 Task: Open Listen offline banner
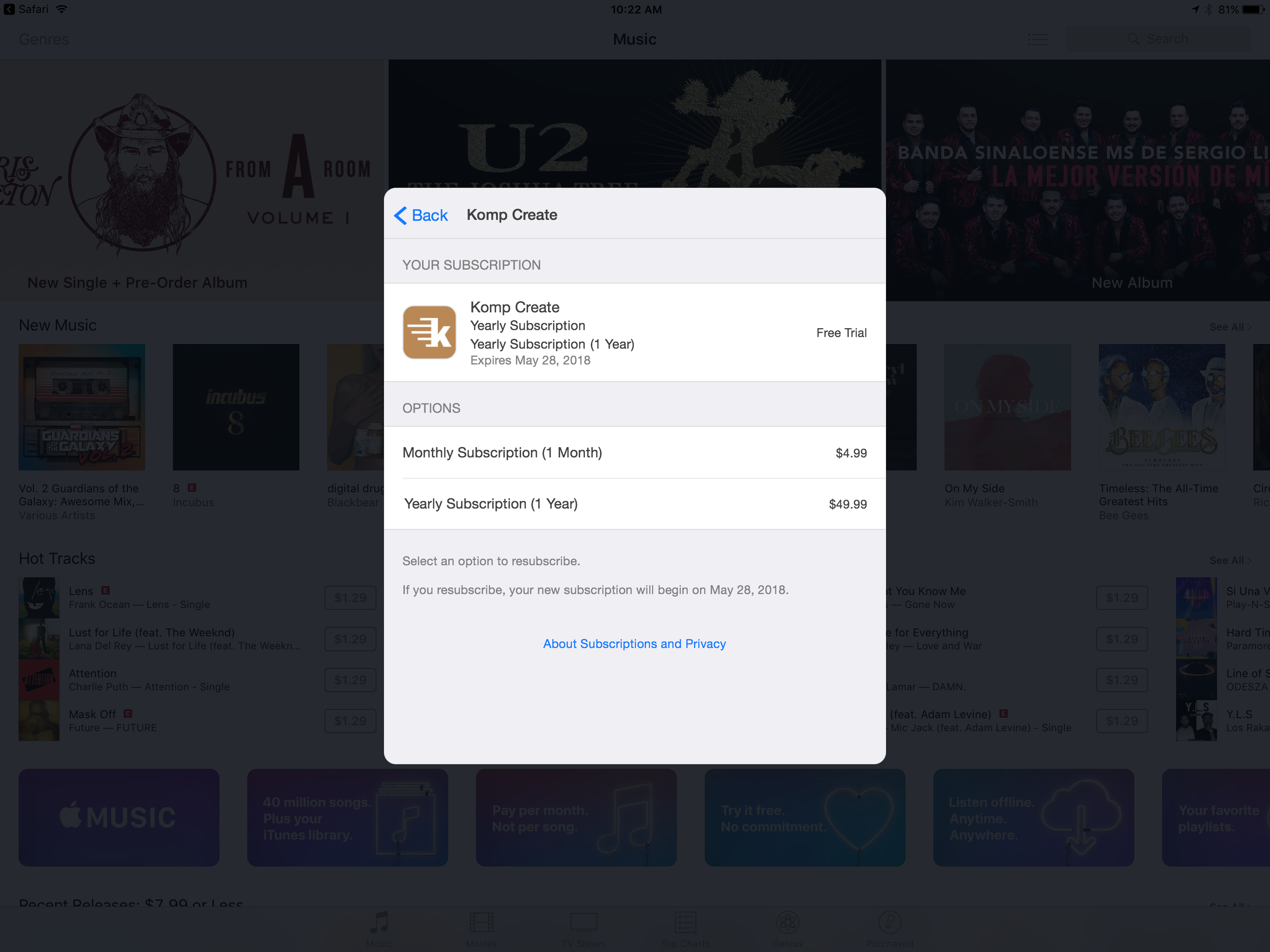click(x=1033, y=818)
